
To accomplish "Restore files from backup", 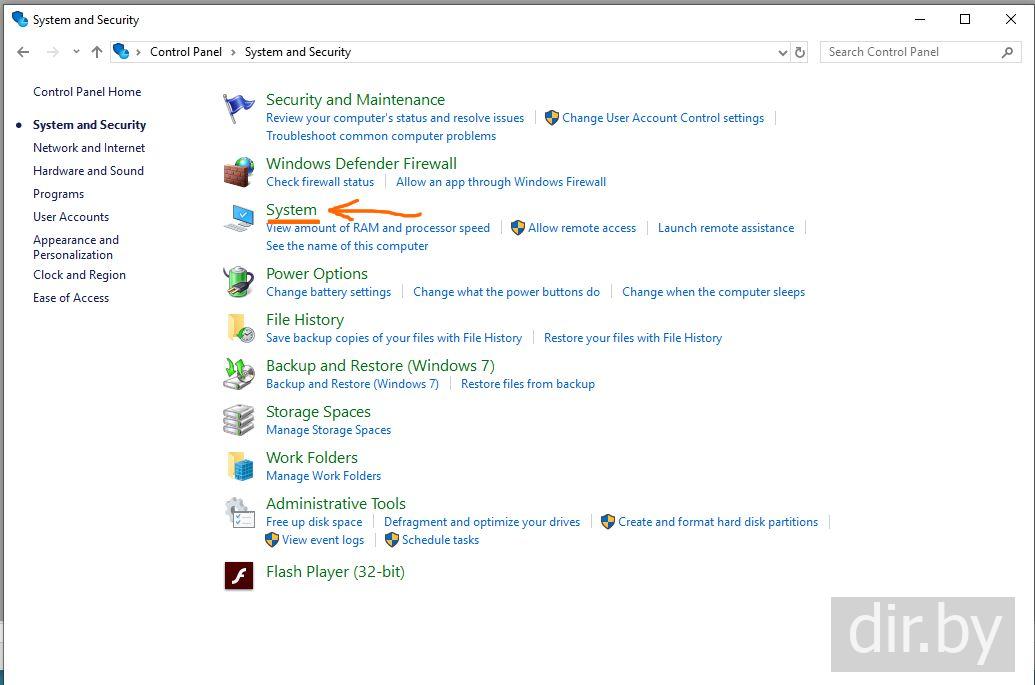I will coord(528,384).
